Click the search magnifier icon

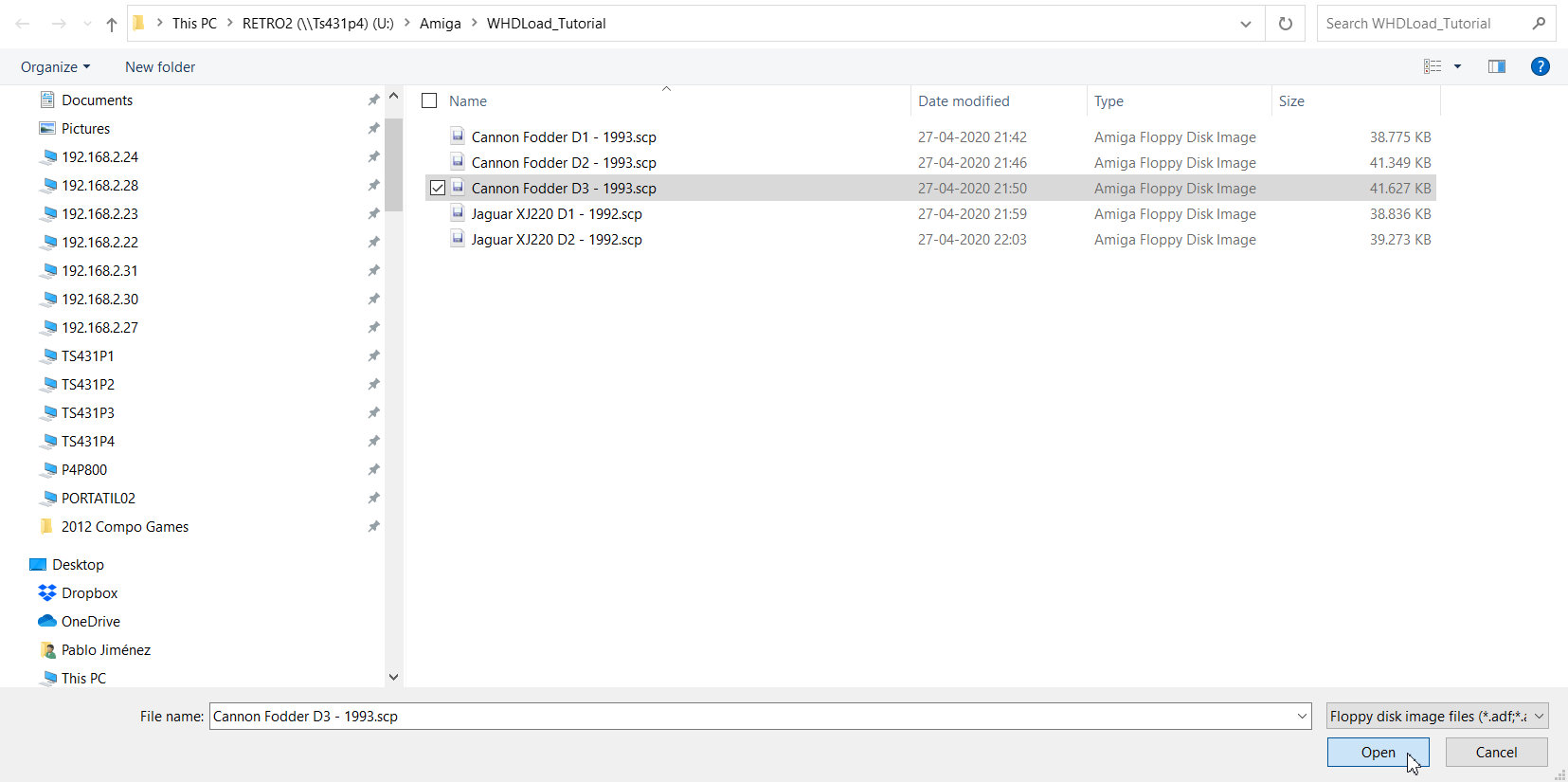coord(1539,24)
